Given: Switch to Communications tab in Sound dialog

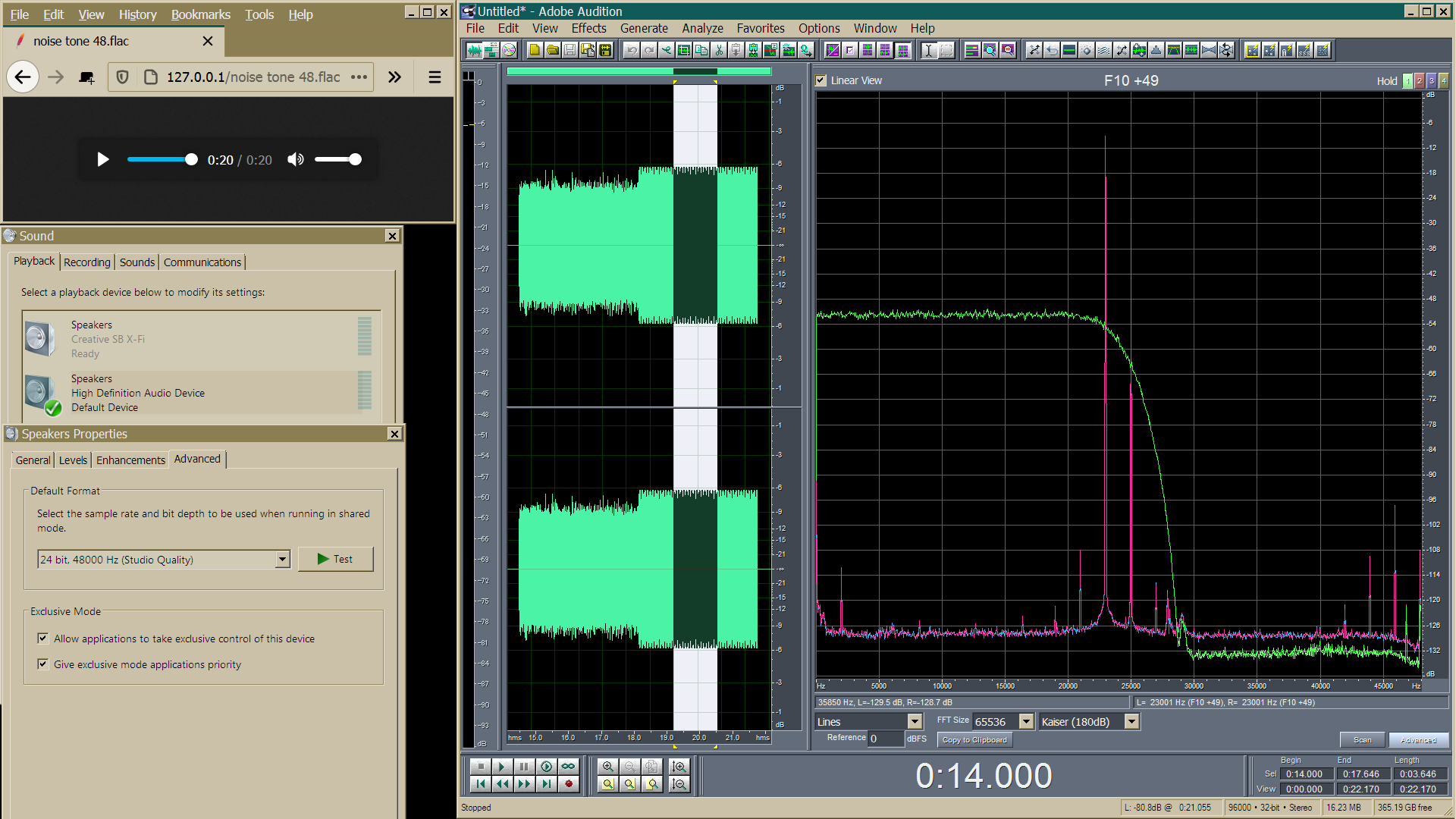Looking at the screenshot, I should 202,262.
